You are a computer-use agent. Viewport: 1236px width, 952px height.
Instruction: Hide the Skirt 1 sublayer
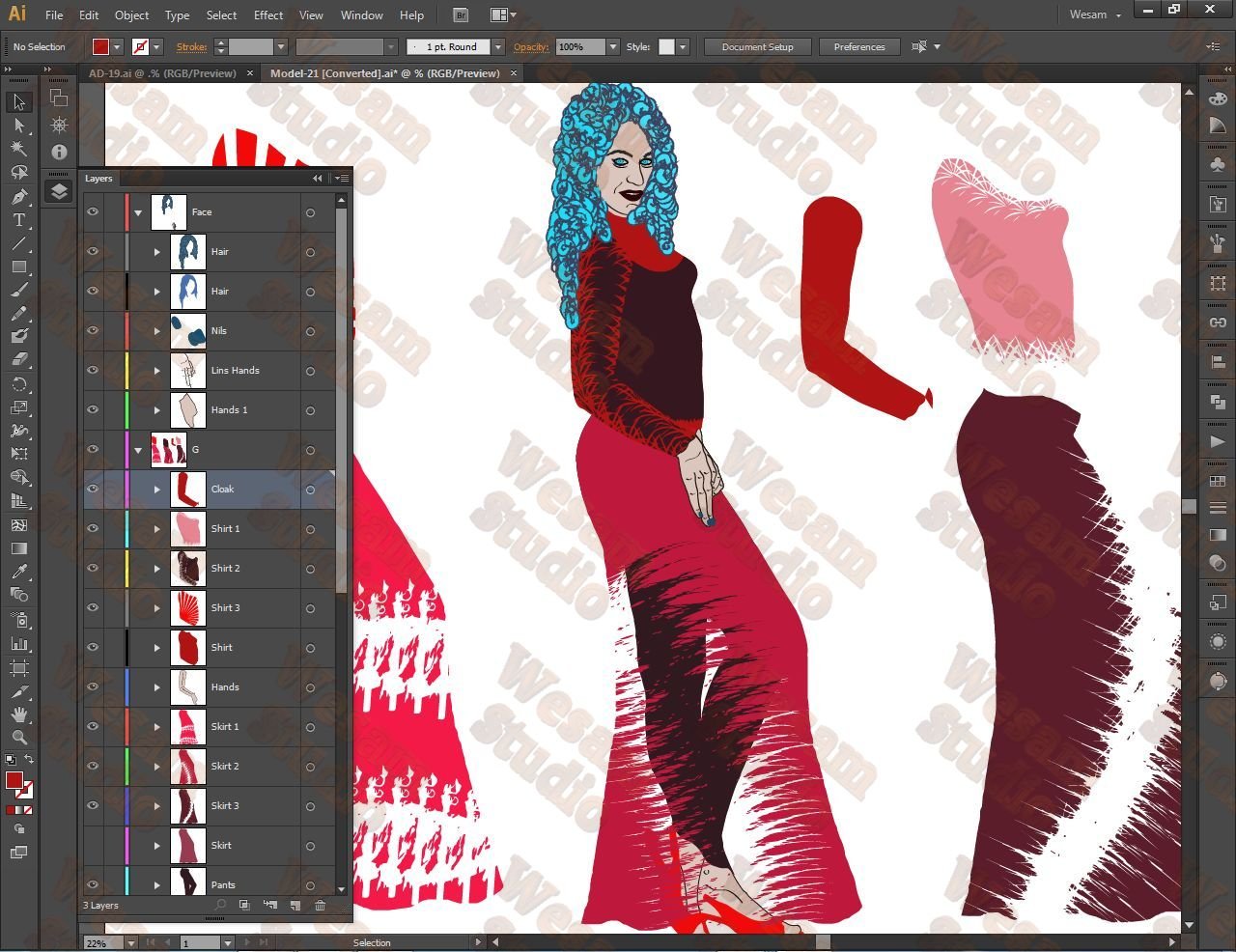click(93, 726)
